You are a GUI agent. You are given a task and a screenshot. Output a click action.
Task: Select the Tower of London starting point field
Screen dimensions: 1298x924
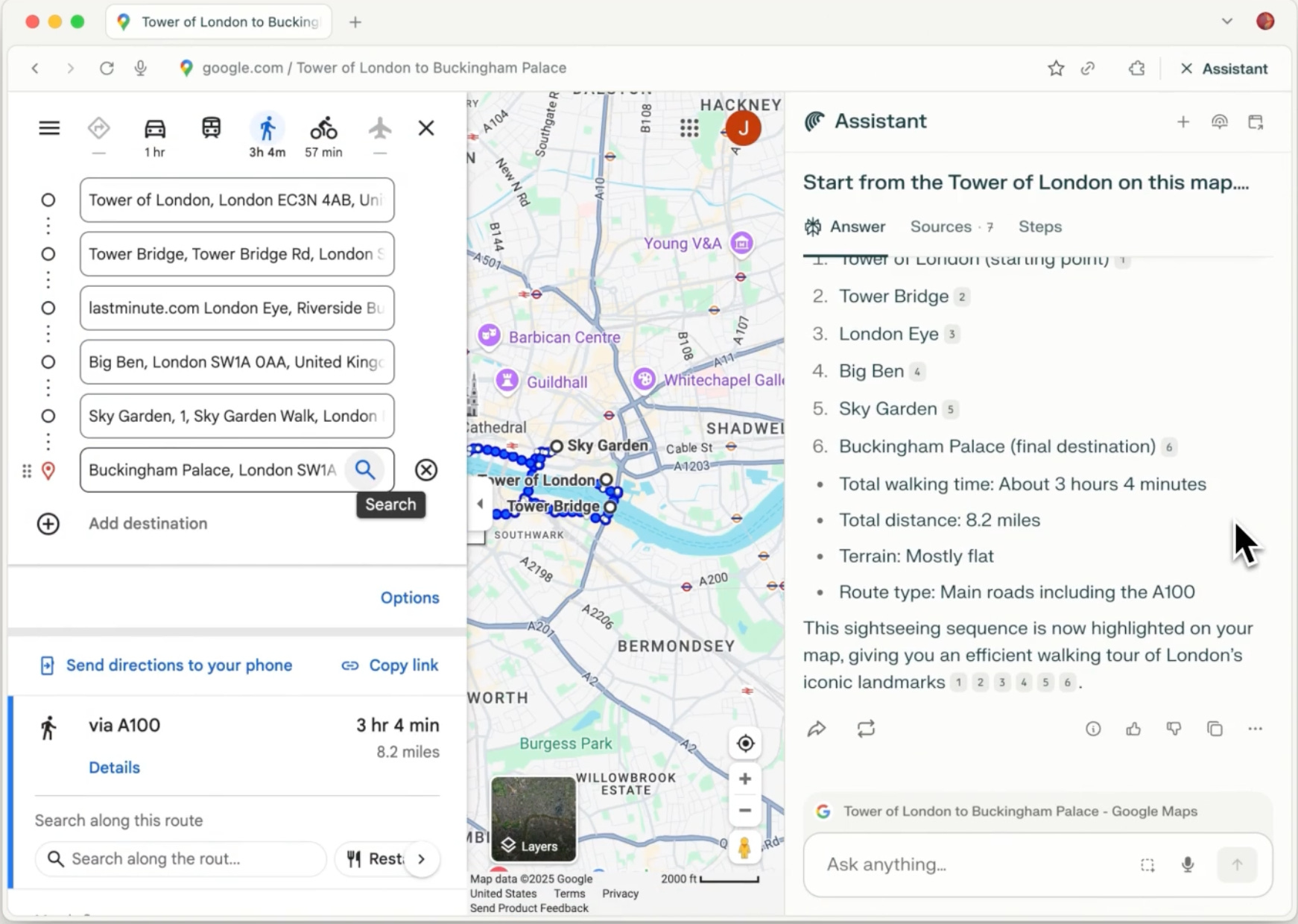click(237, 200)
